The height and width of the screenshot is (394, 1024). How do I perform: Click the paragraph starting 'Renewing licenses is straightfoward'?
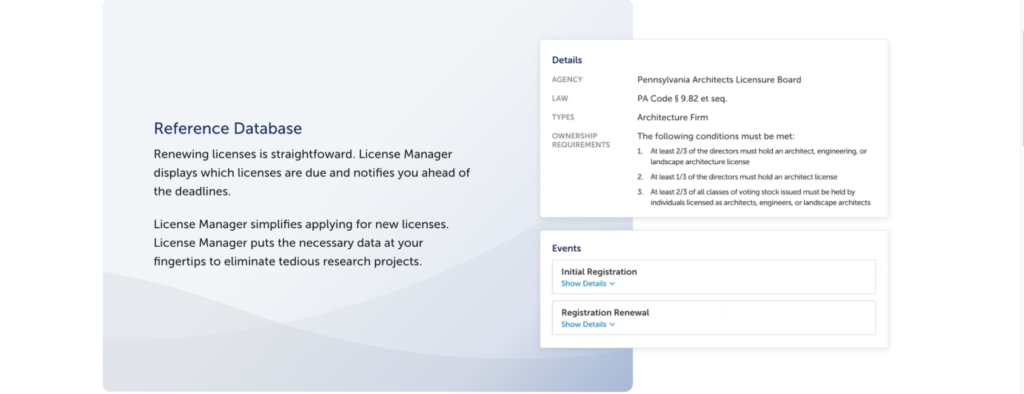pyautogui.click(x=312, y=173)
